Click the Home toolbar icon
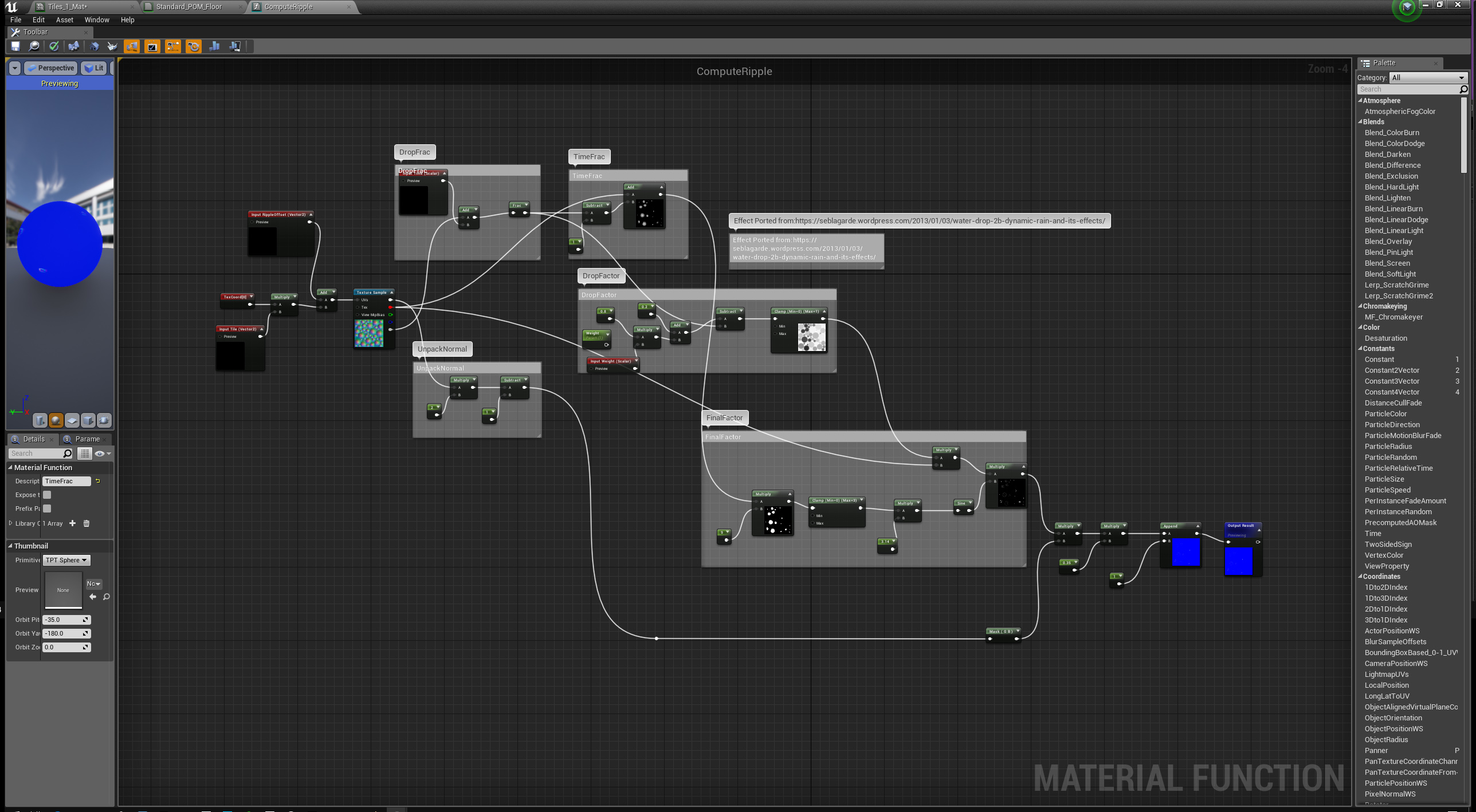This screenshot has height=812, width=1476. pos(95,46)
